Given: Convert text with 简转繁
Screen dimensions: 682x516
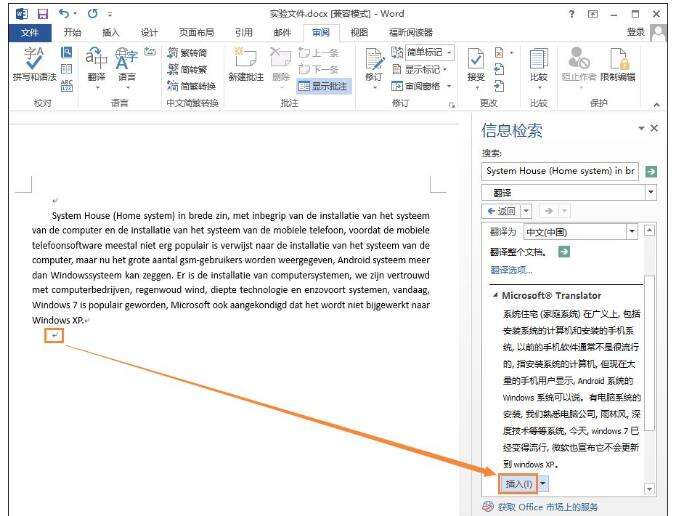Looking at the screenshot, I should click(187, 69).
